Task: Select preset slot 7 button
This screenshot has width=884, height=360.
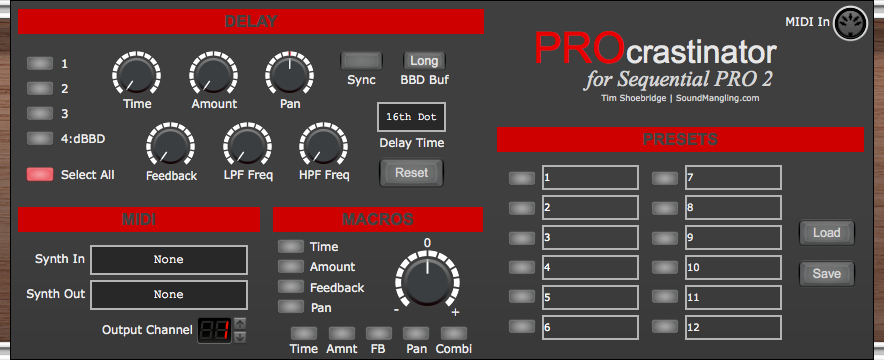Action: tap(665, 178)
